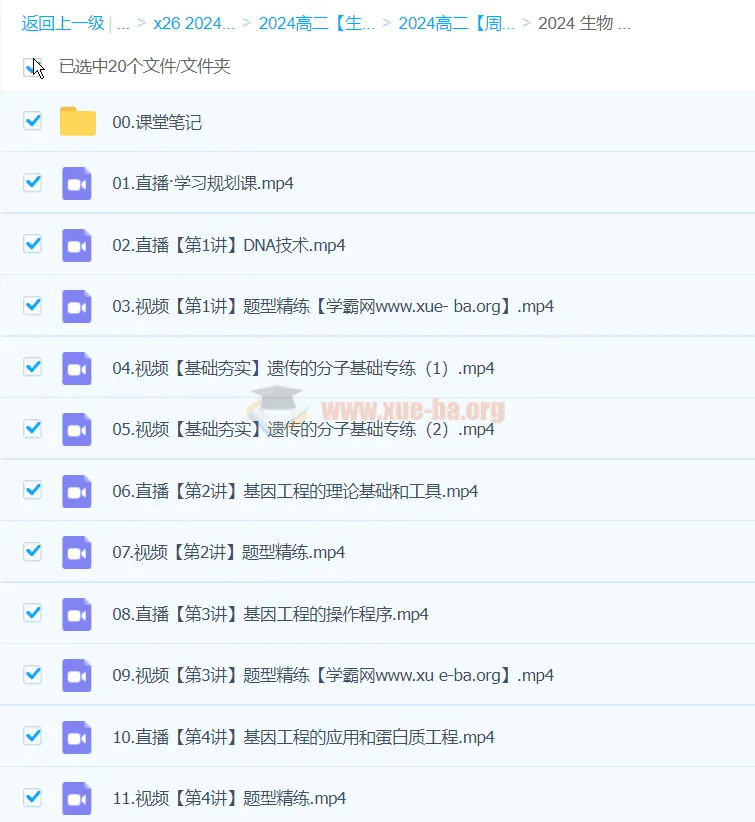Viewport: 755px width, 822px height.
Task: Click video icon for 04.视频 遗传的分子基础专练（1）
Action: tap(77, 368)
